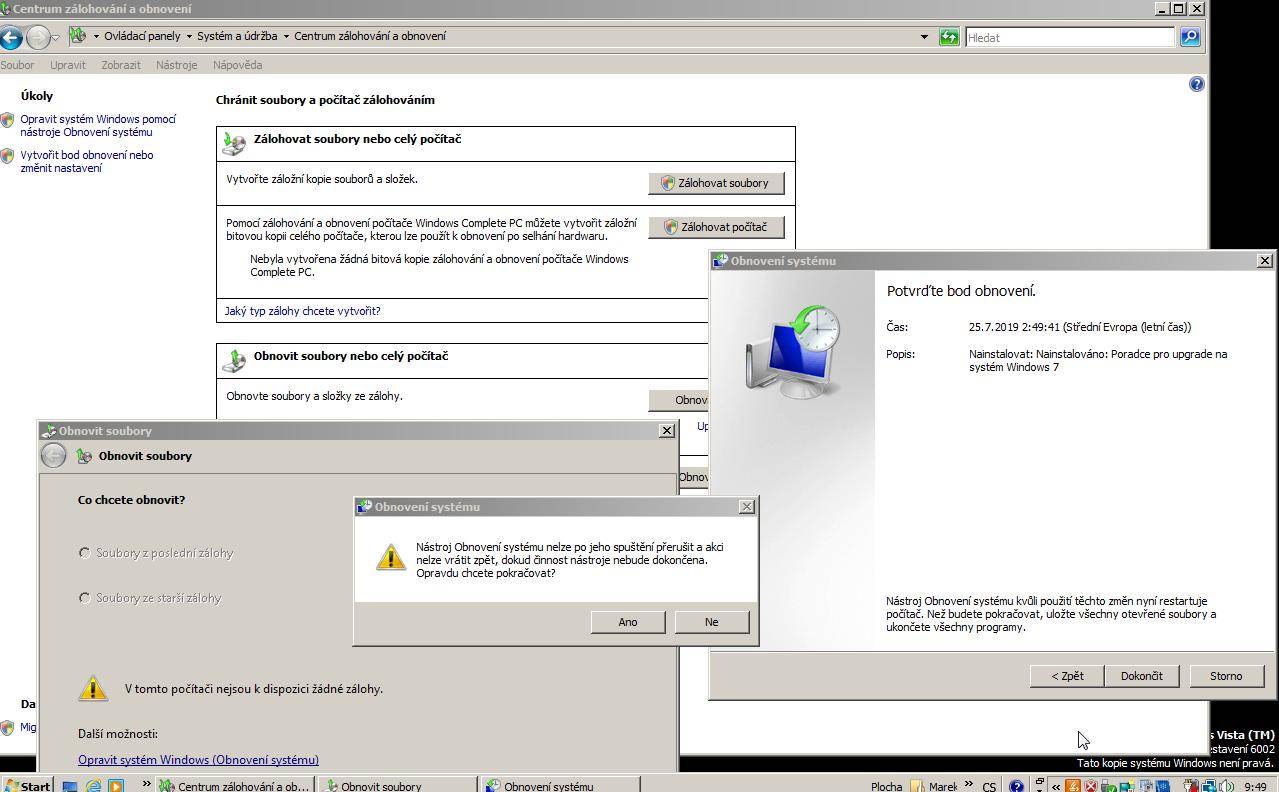Click the search magnifier icon
1279x792 pixels.
pos(1189,37)
